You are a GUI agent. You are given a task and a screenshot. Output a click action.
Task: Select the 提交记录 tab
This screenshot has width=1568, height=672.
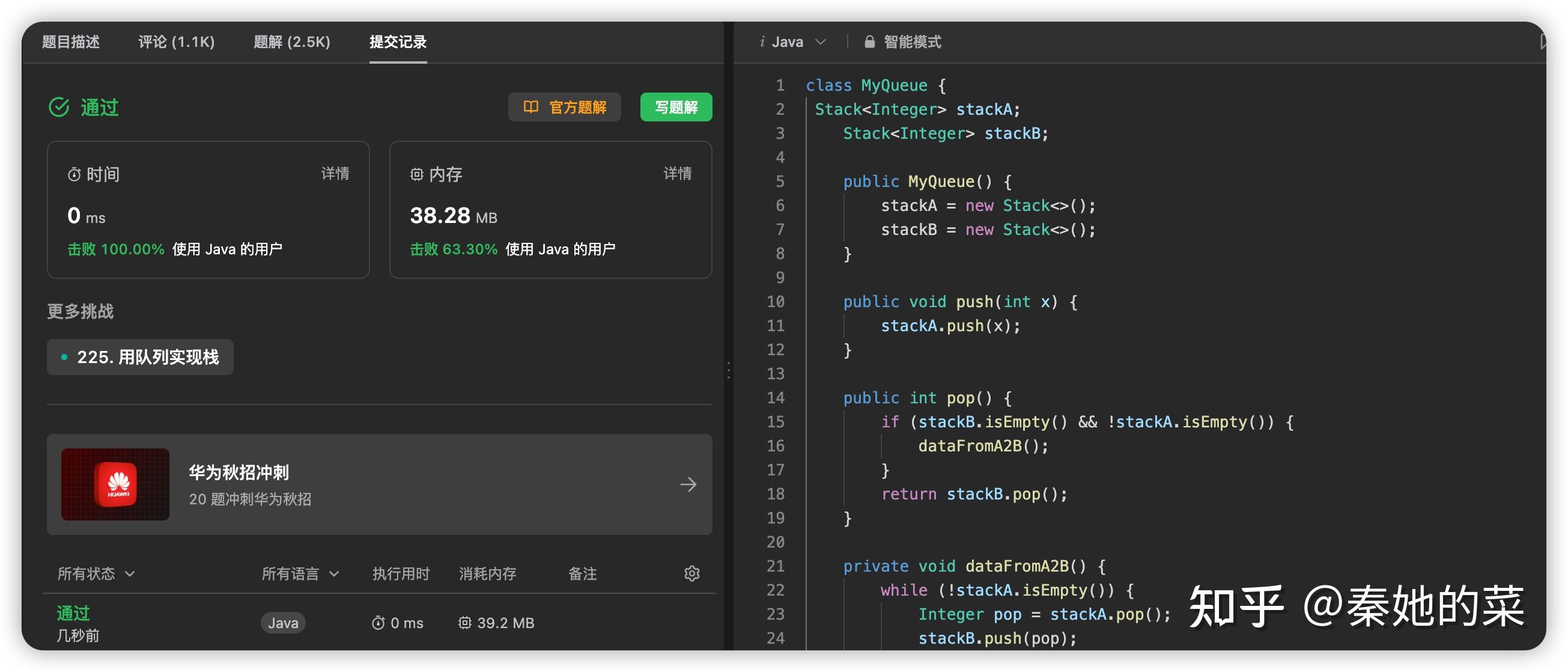tap(398, 41)
